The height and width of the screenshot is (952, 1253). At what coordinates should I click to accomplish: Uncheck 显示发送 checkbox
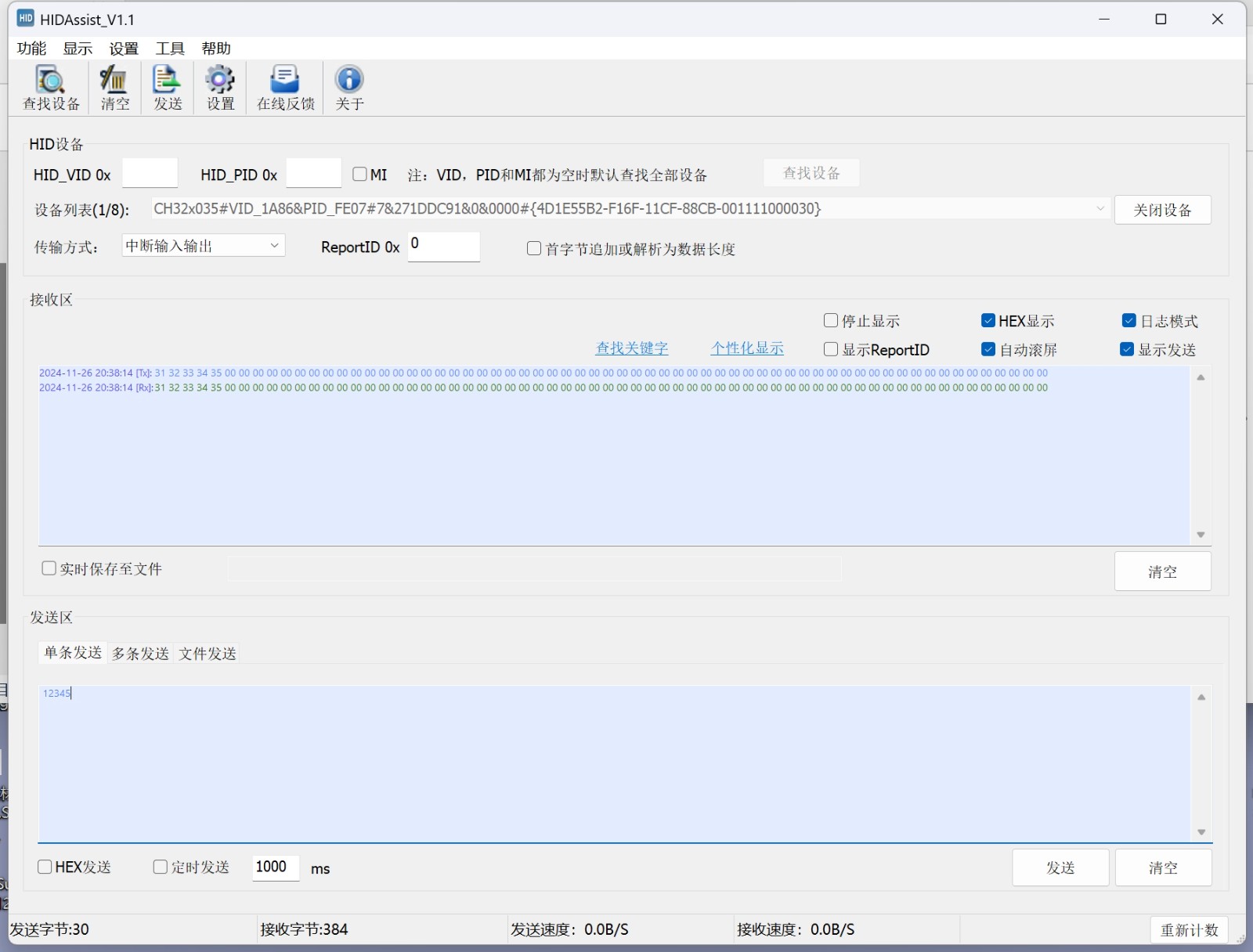point(1127,349)
